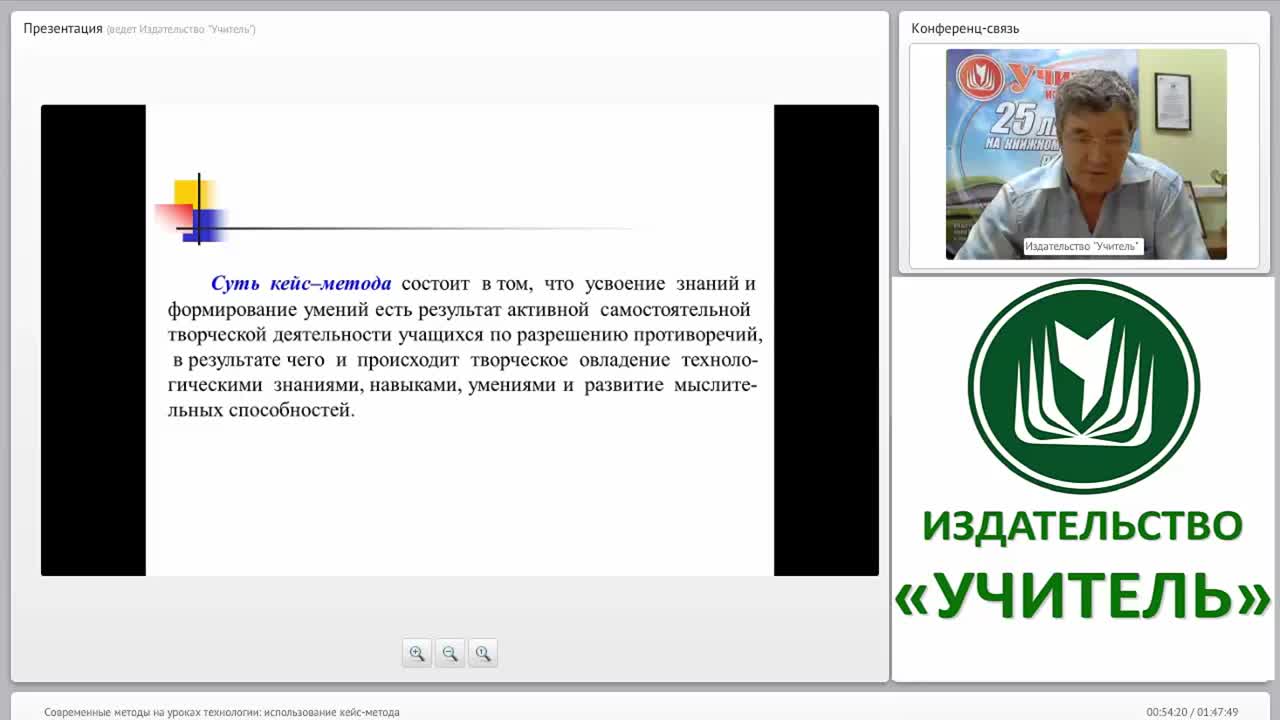Zoom in on the presentation slide
Screen dimensions: 1280x720
click(417, 653)
